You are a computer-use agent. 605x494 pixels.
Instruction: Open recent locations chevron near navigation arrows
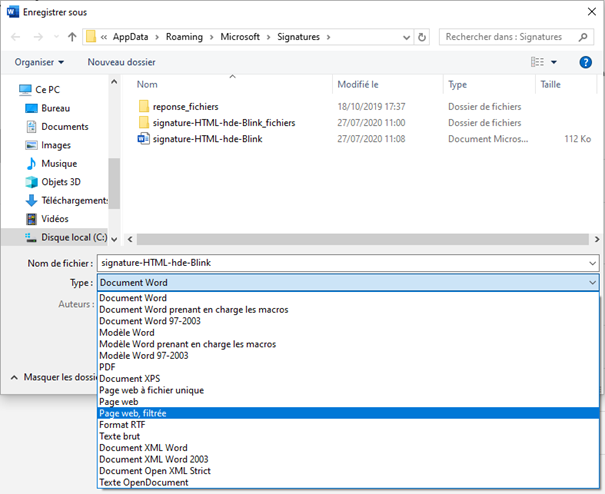point(56,37)
